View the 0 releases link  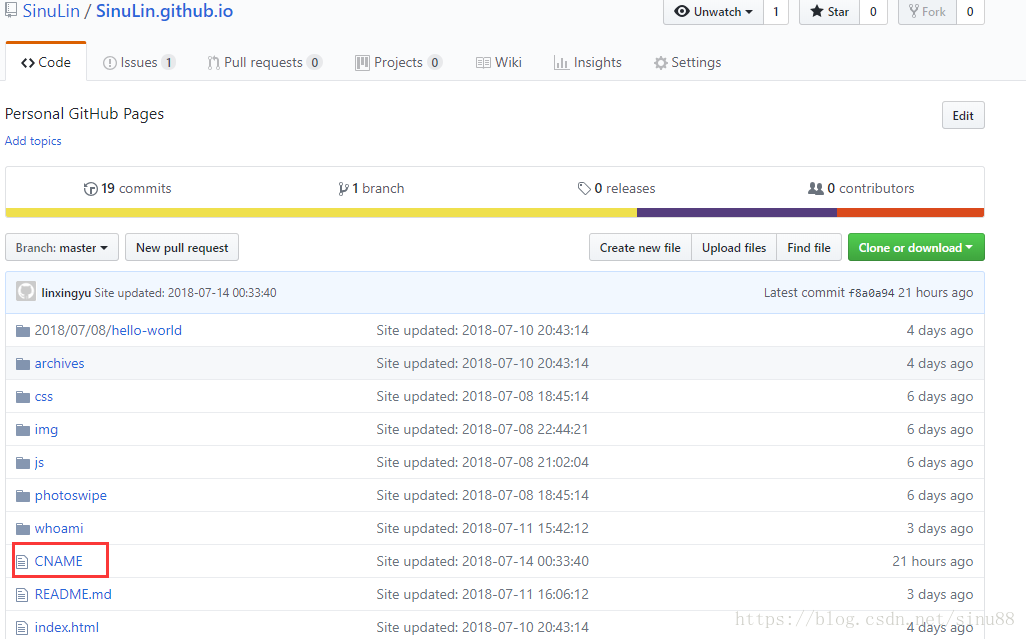tap(616, 189)
